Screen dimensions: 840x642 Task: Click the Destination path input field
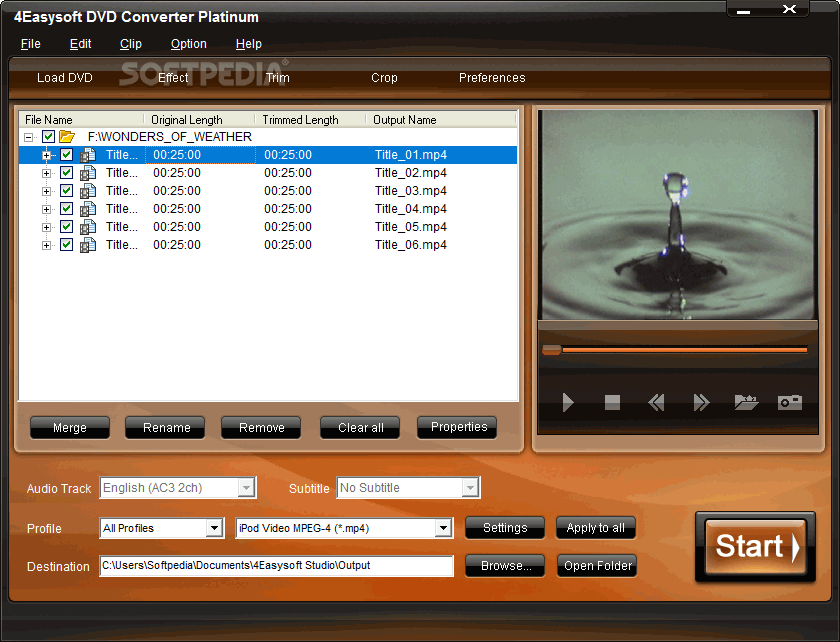[x=276, y=566]
